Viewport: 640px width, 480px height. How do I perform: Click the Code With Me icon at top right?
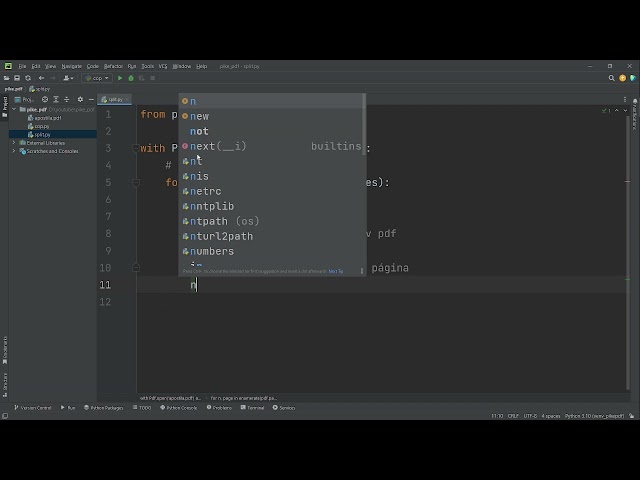(x=633, y=78)
